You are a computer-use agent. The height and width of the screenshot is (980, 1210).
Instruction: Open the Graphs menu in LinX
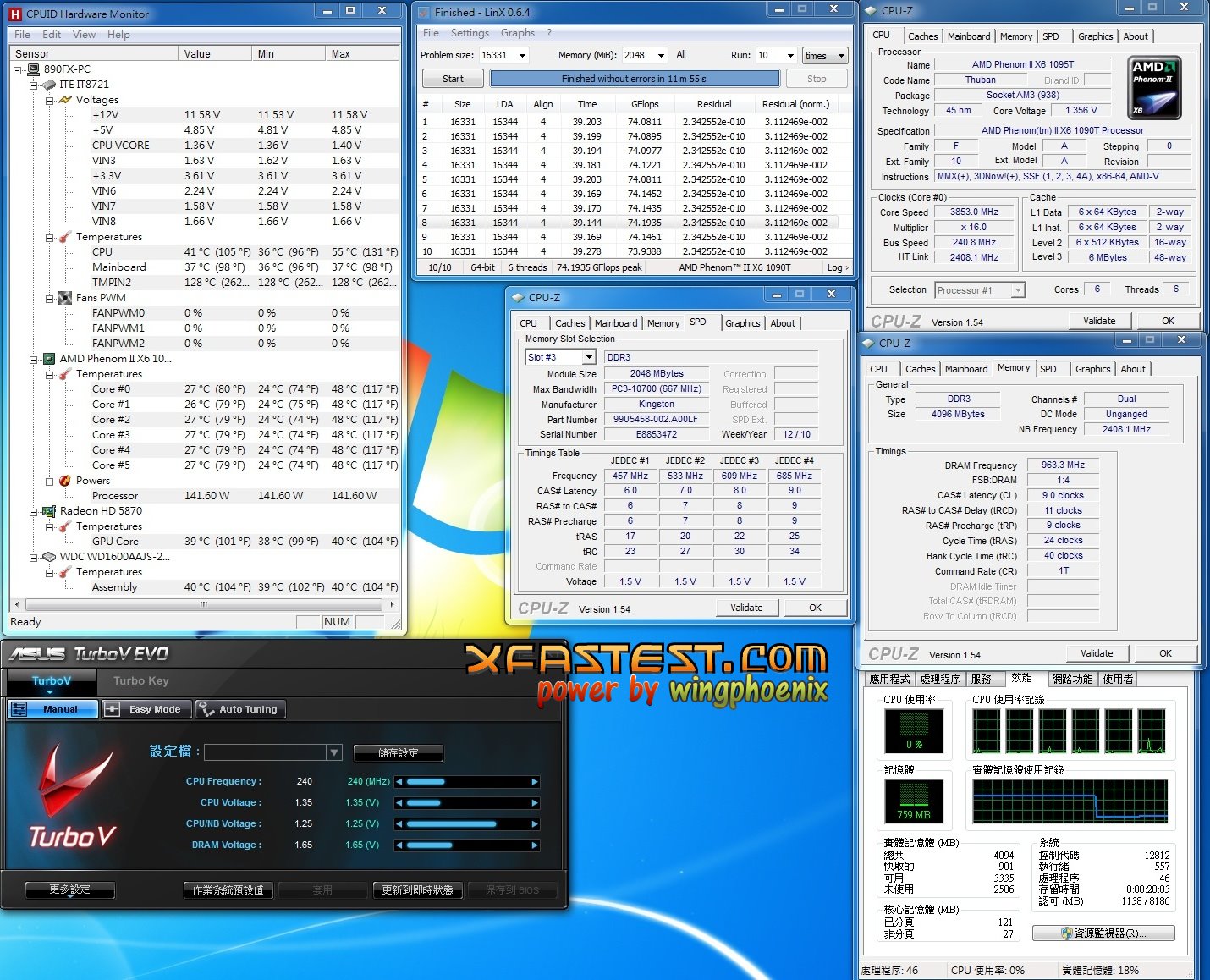tap(518, 33)
